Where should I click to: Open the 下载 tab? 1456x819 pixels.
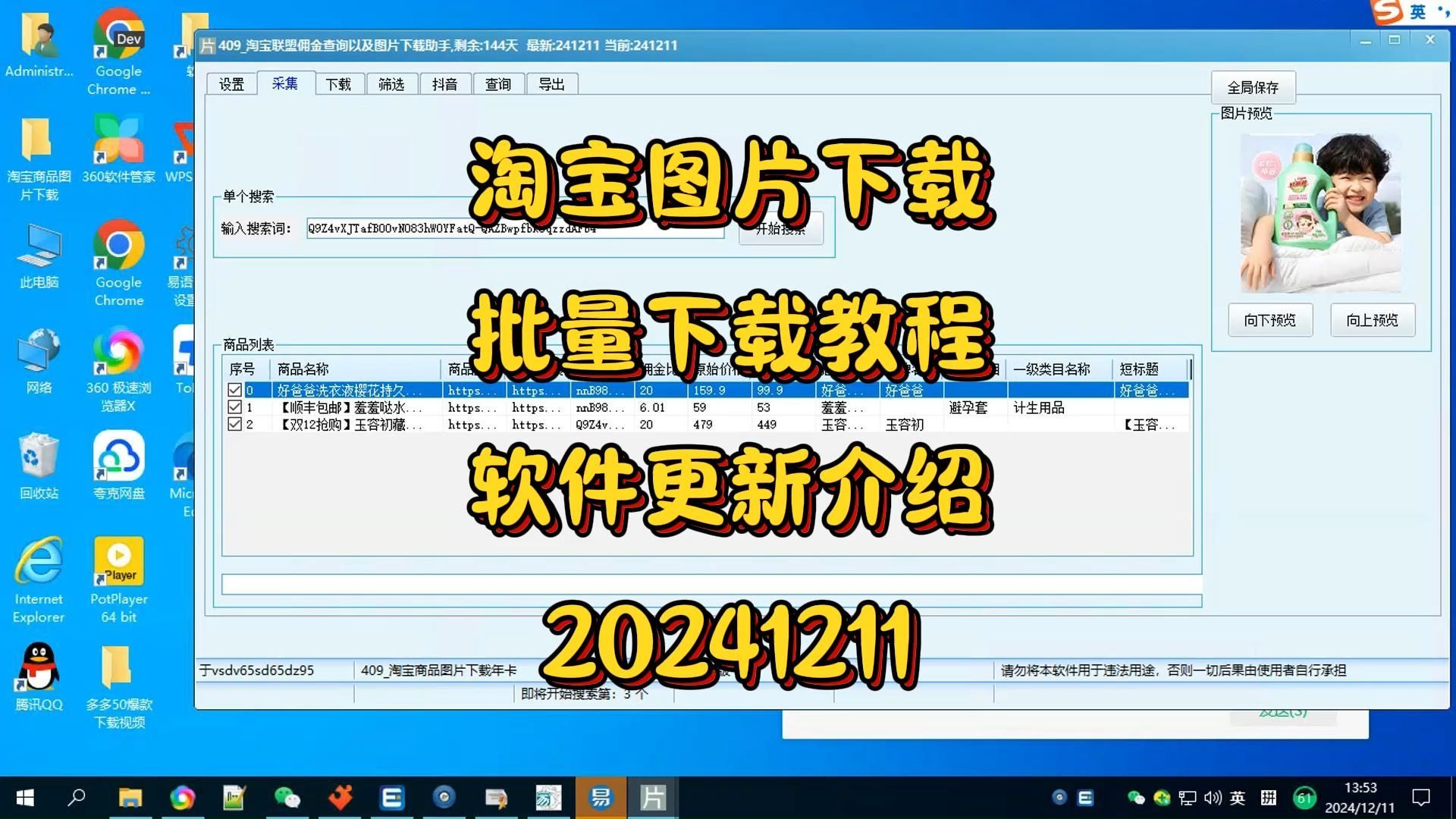pyautogui.click(x=338, y=84)
